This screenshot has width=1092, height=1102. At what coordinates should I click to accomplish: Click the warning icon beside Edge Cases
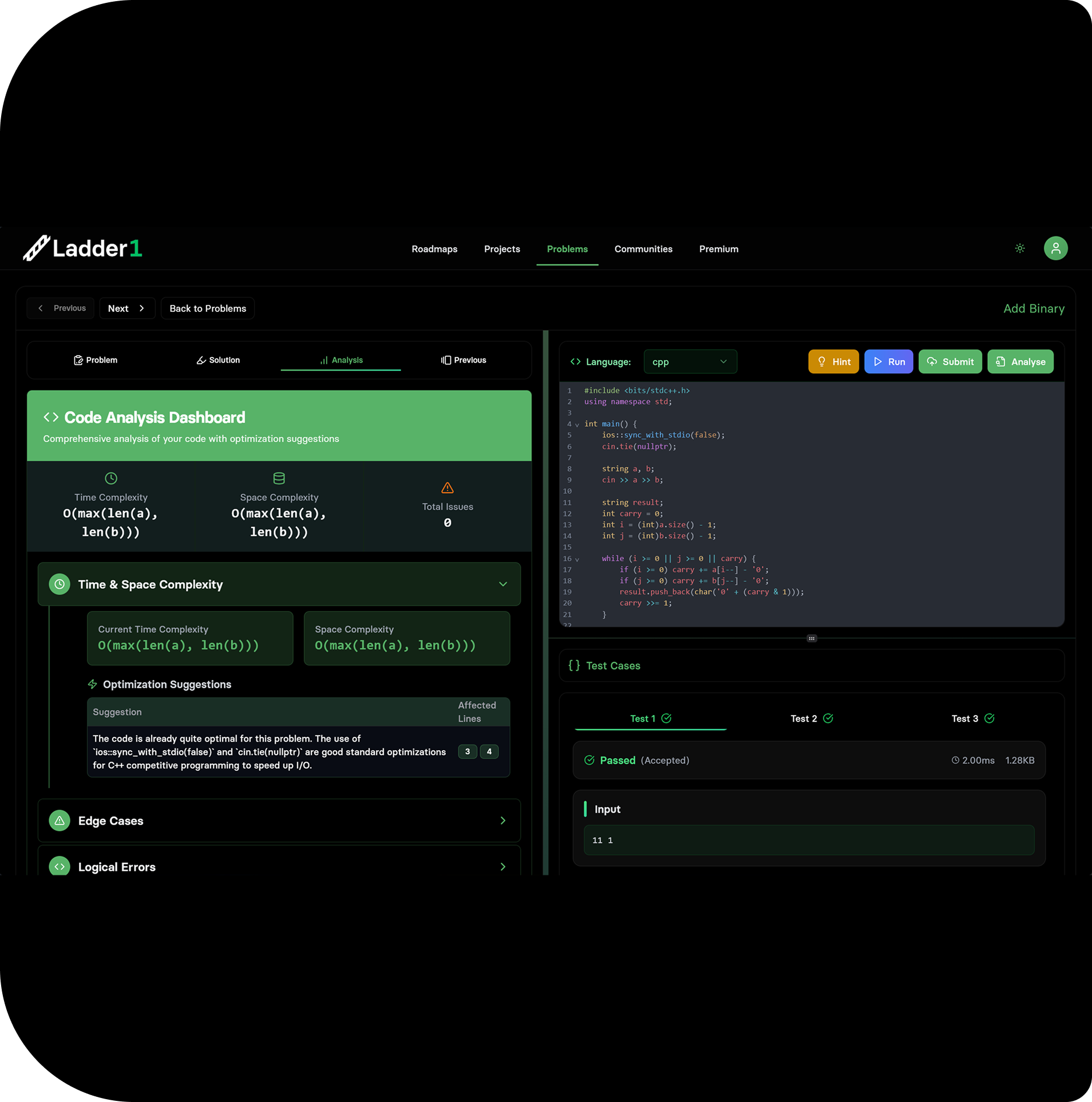(x=59, y=820)
